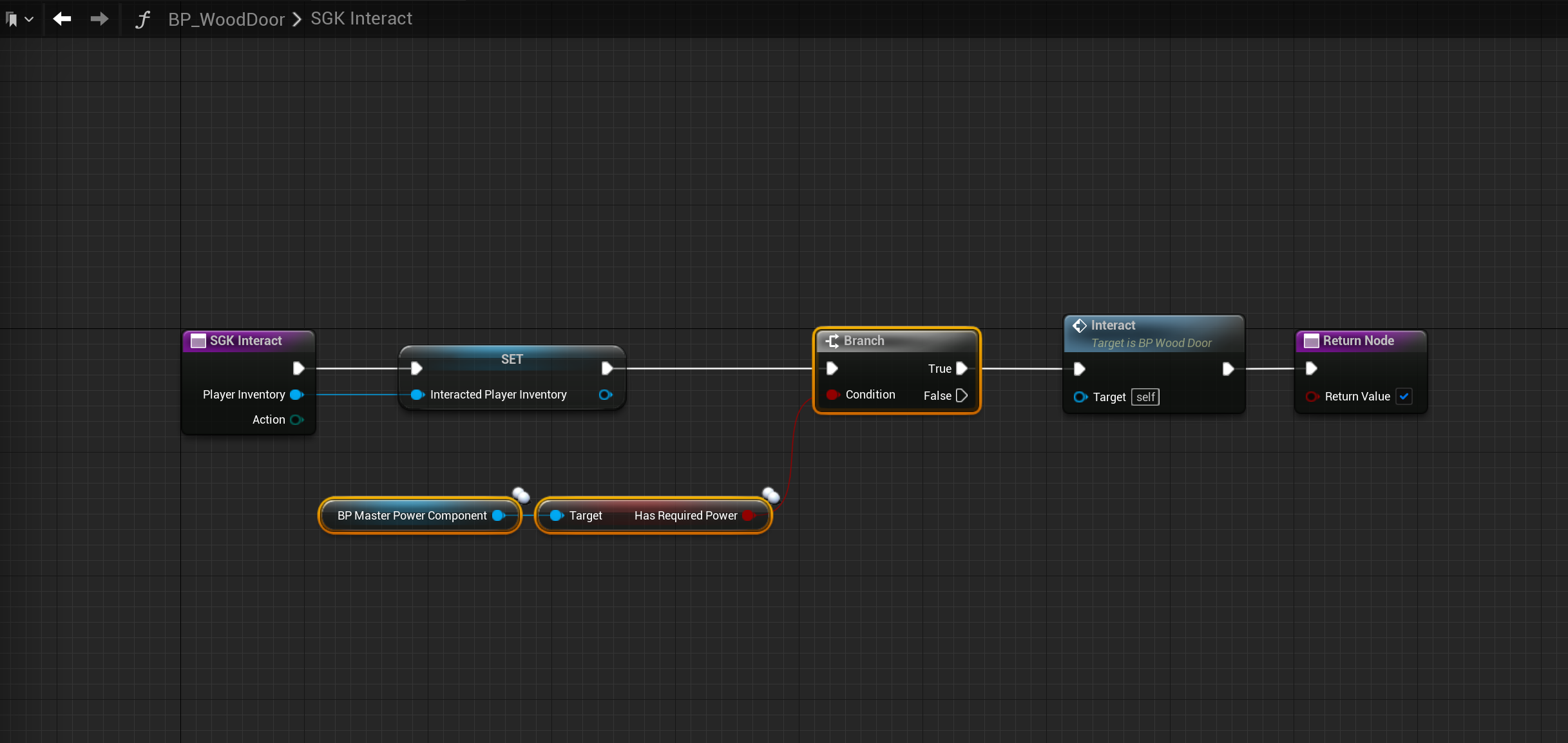Click the back navigation arrow
Image resolution: width=1568 pixels, height=743 pixels.
(x=62, y=19)
